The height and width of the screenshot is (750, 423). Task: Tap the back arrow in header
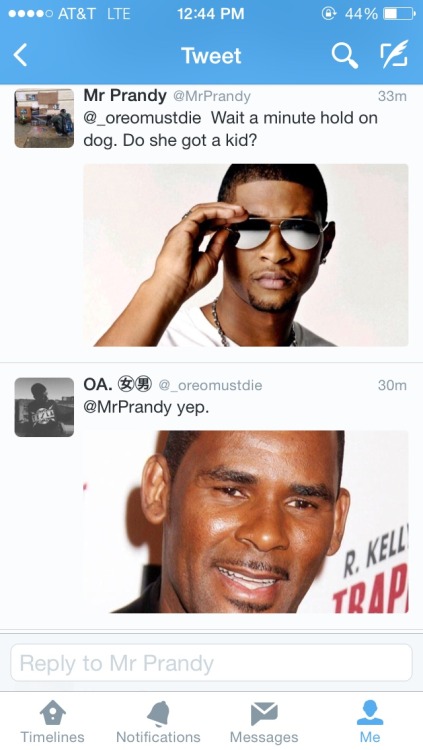point(20,55)
